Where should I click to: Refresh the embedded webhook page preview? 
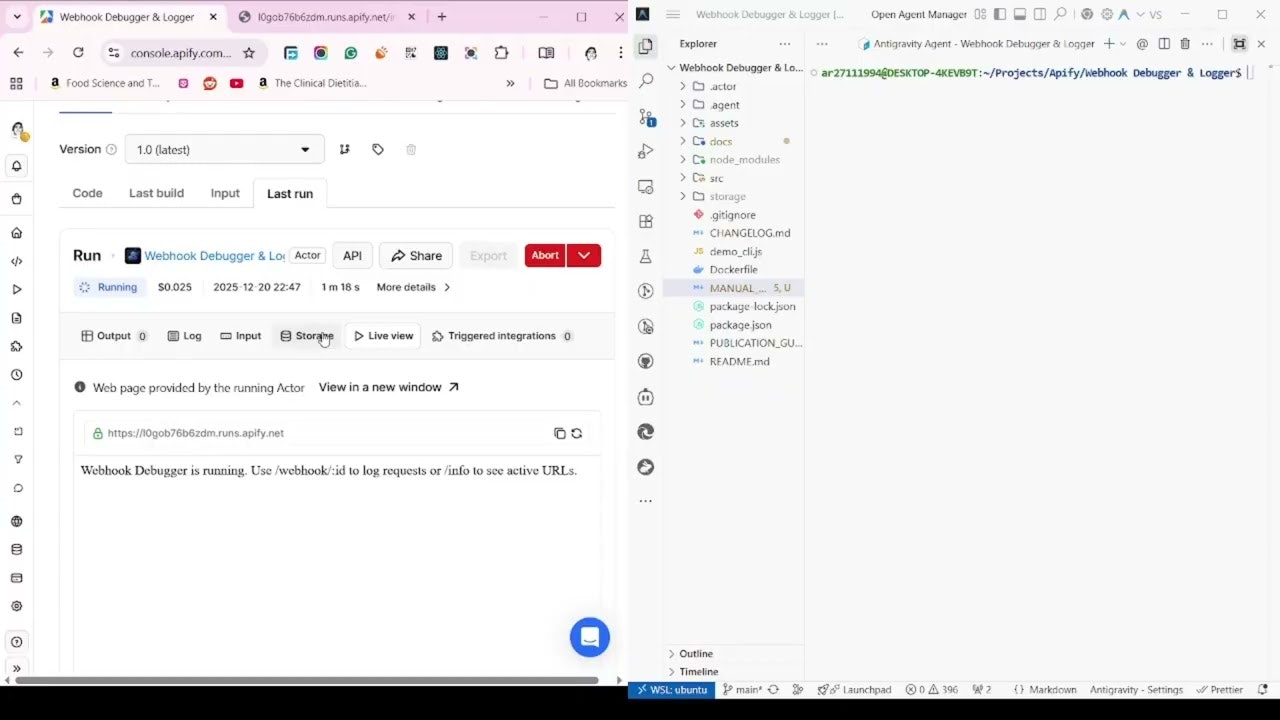click(x=577, y=433)
